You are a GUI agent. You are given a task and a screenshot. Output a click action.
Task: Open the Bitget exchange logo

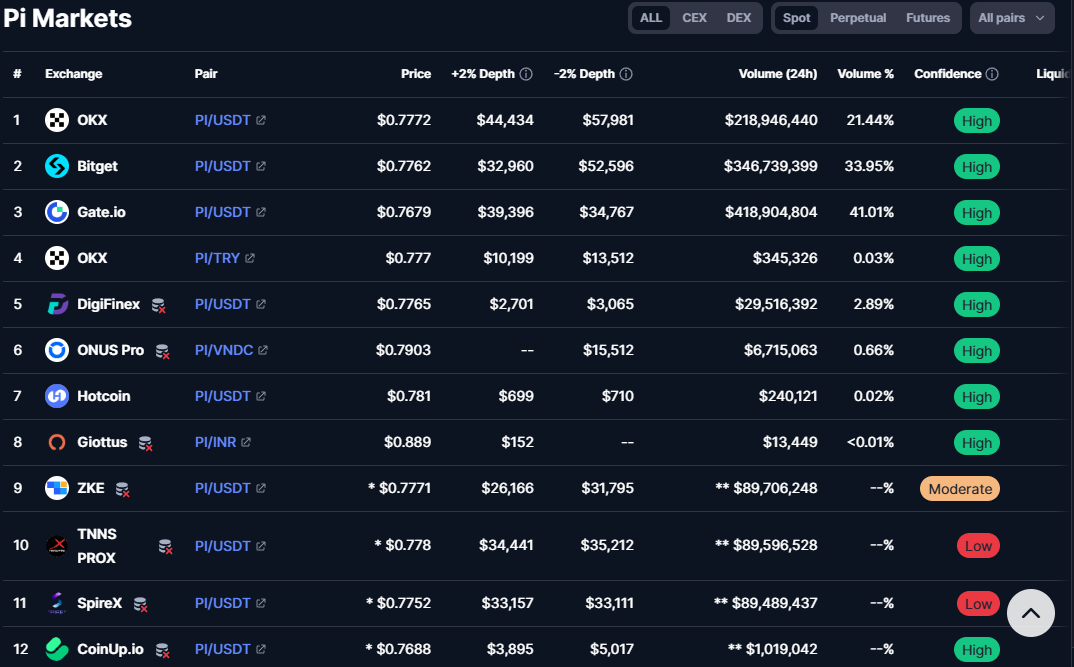tap(57, 166)
